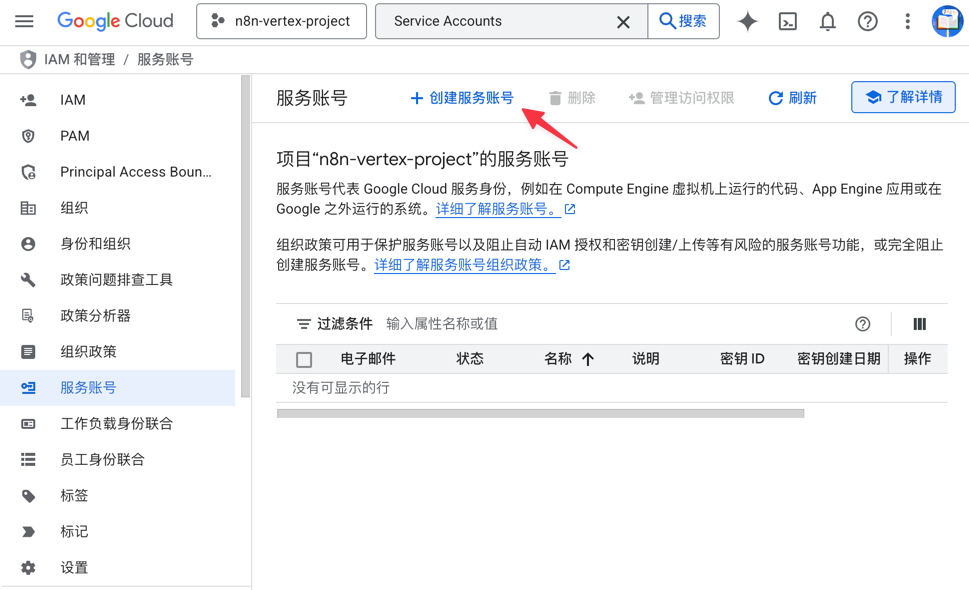Open the three-dot settings menu in header

pos(907,21)
